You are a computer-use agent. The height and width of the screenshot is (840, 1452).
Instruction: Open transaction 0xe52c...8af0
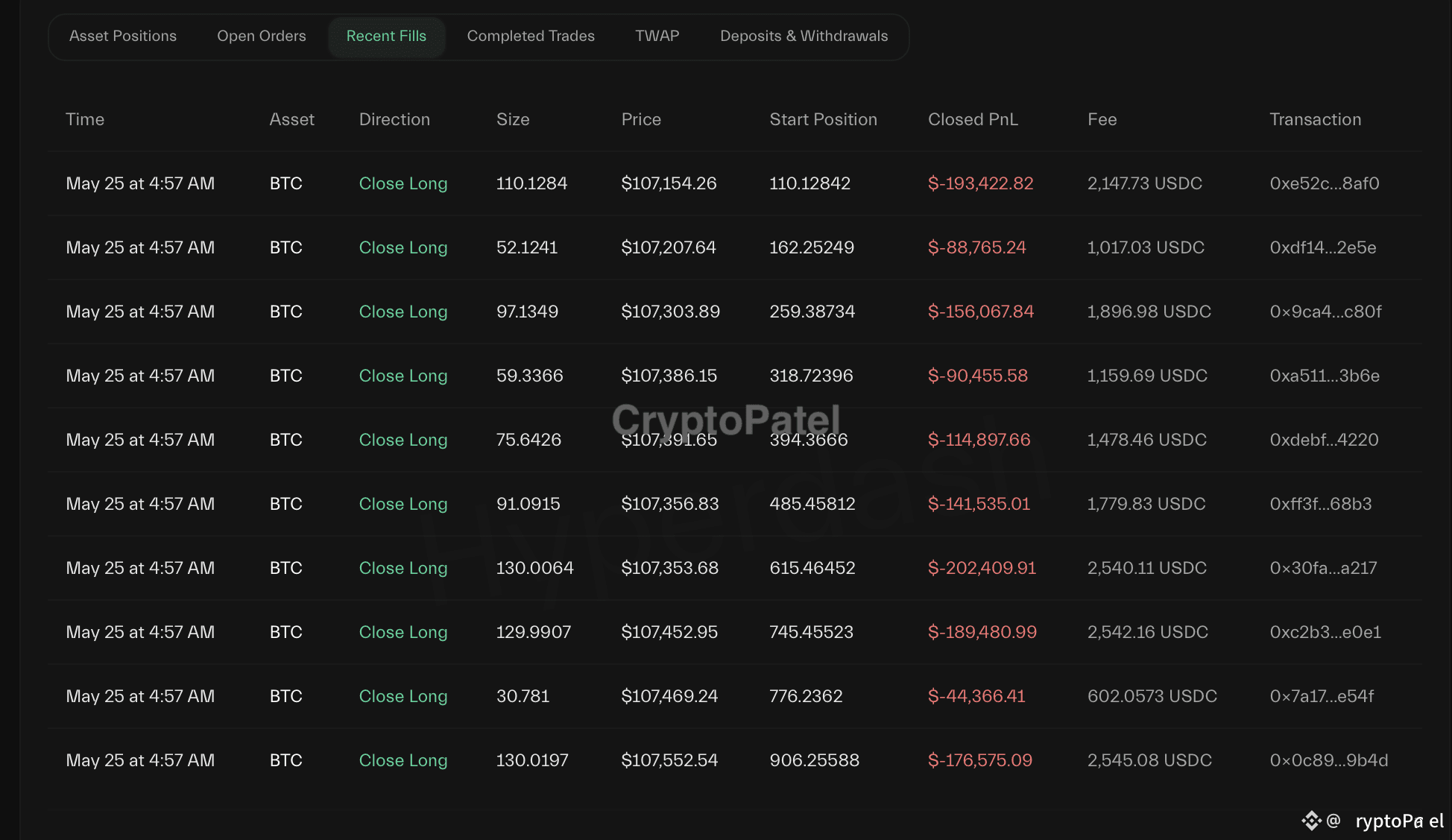pos(1325,183)
